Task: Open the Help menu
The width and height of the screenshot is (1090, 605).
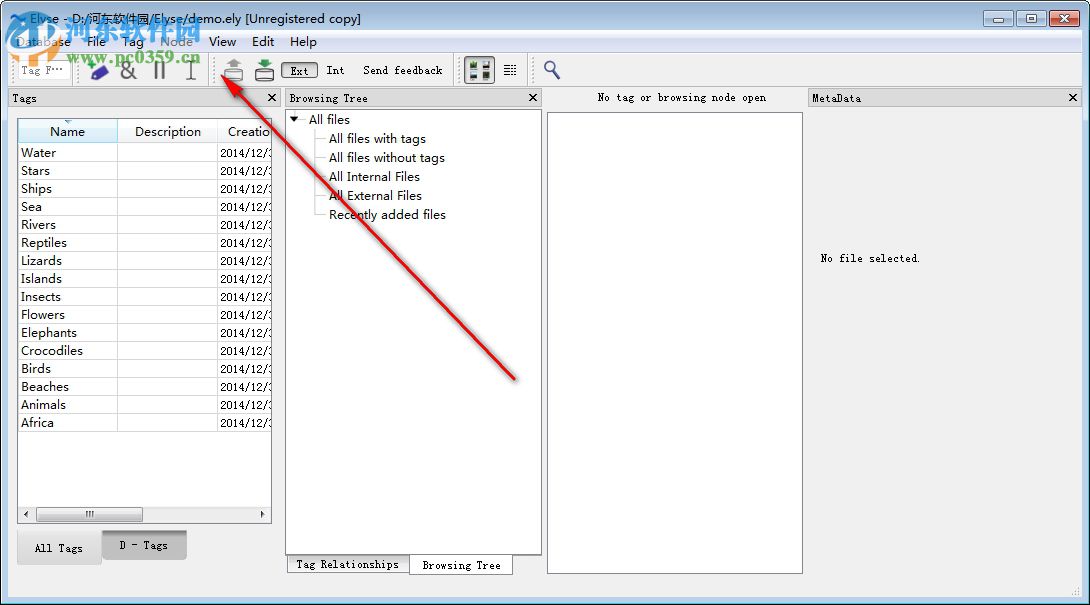Action: [x=303, y=42]
